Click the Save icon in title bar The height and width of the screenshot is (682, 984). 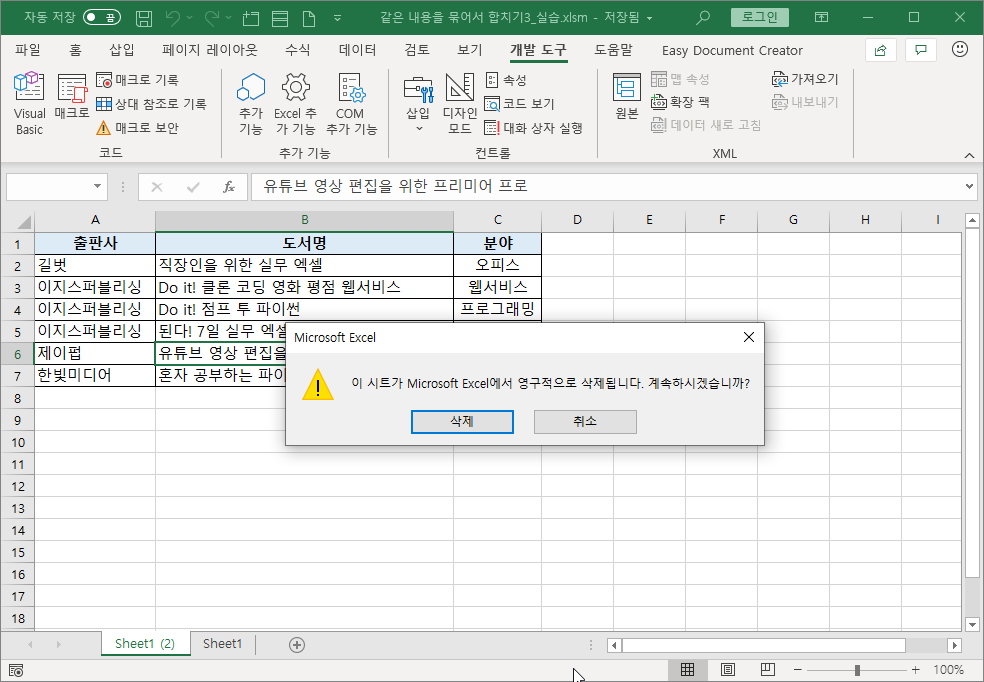click(144, 18)
